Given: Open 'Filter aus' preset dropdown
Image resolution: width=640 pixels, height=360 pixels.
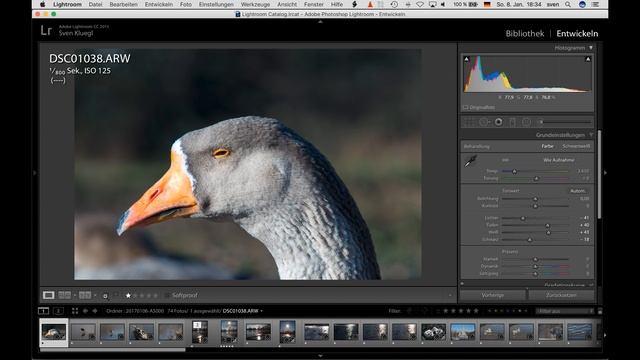Looking at the screenshot, I should coord(565,311).
